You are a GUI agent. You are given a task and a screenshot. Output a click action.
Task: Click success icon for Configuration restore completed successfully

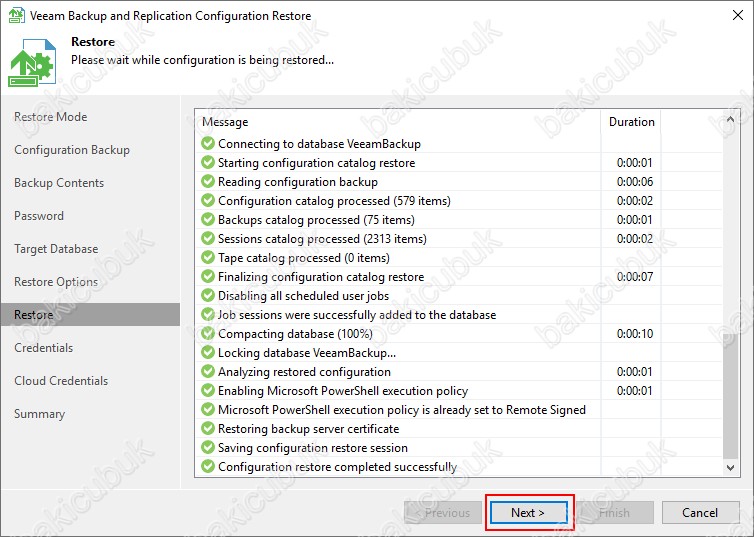tap(208, 466)
